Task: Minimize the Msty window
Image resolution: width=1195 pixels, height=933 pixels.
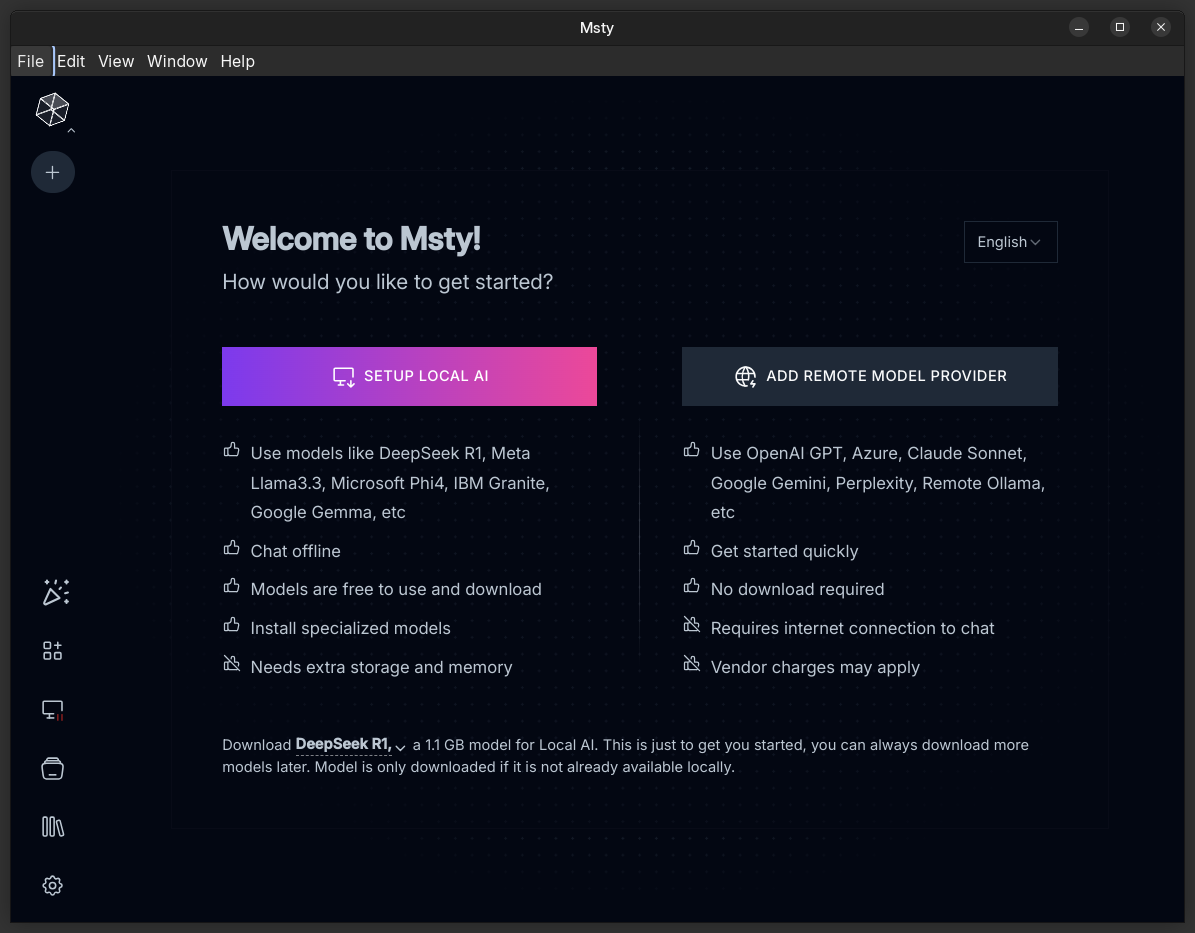Action: (1079, 27)
